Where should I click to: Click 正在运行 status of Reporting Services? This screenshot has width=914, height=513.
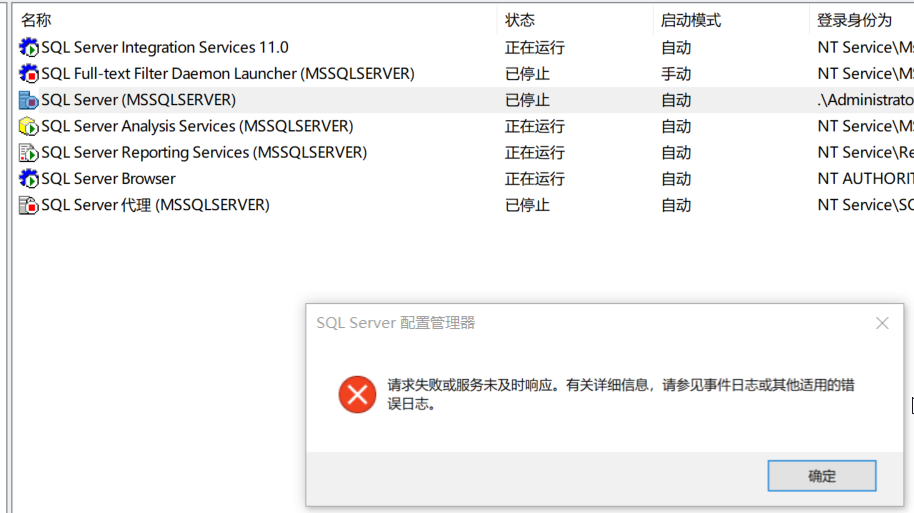tap(535, 153)
